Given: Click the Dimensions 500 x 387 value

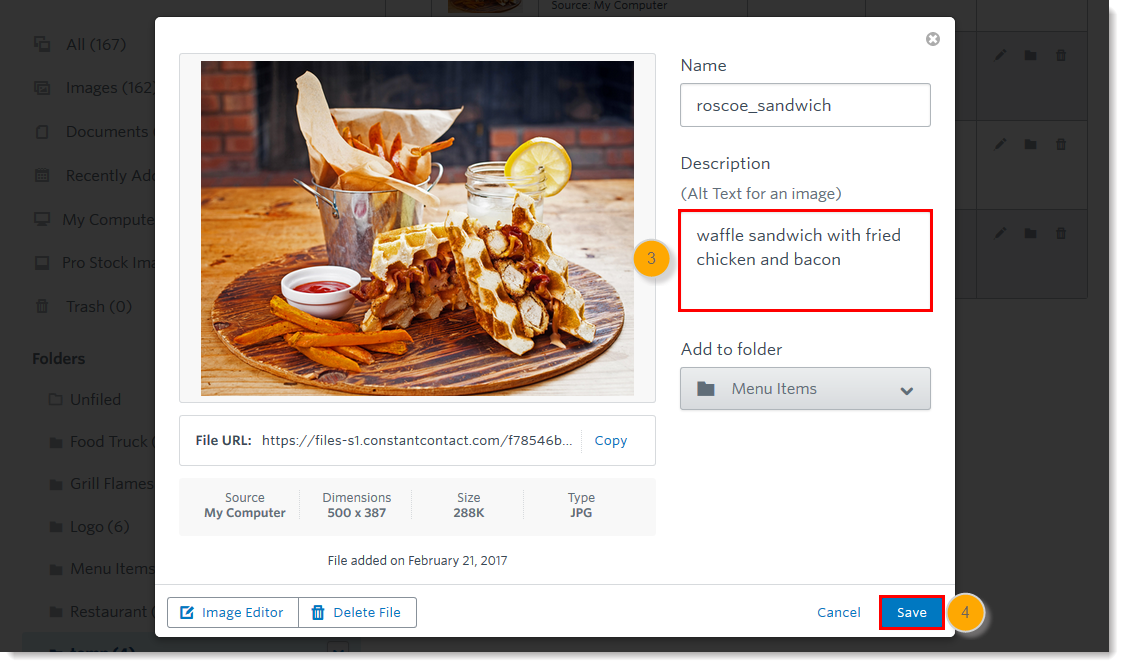Looking at the screenshot, I should click(x=356, y=513).
